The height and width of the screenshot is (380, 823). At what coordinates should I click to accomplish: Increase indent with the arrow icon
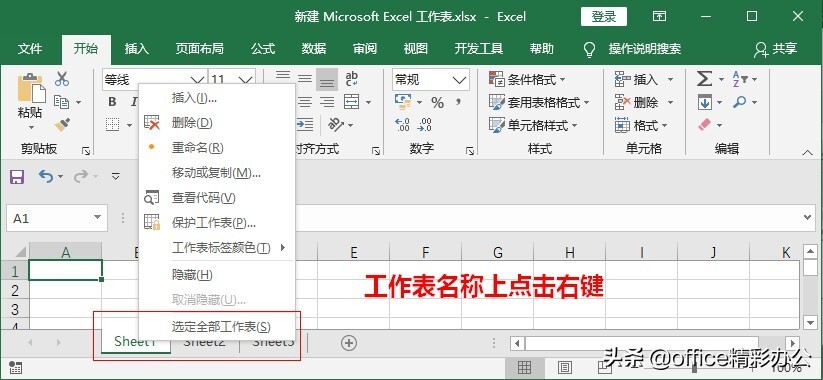[x=305, y=124]
